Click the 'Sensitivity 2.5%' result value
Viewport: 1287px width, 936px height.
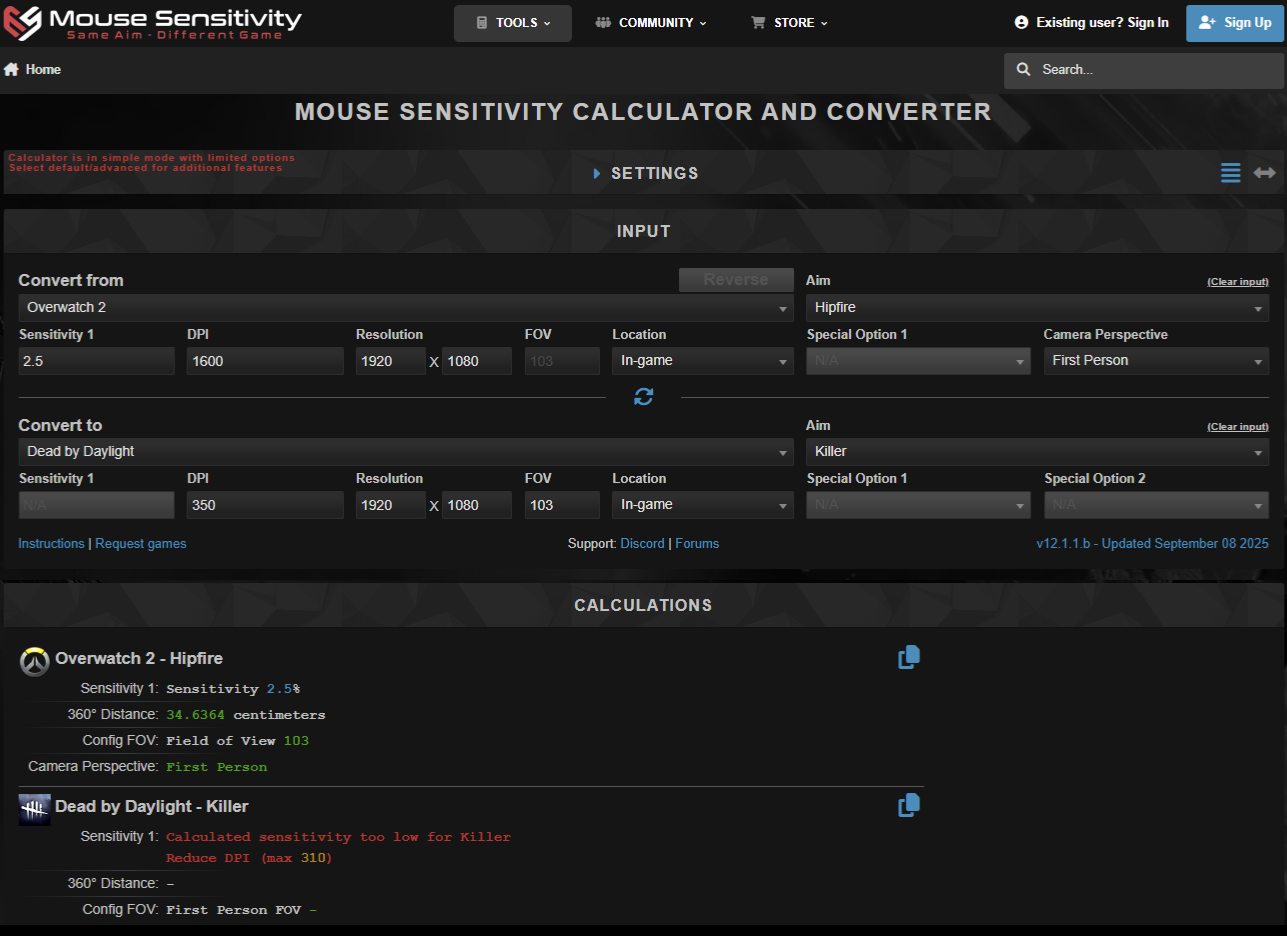pos(233,689)
